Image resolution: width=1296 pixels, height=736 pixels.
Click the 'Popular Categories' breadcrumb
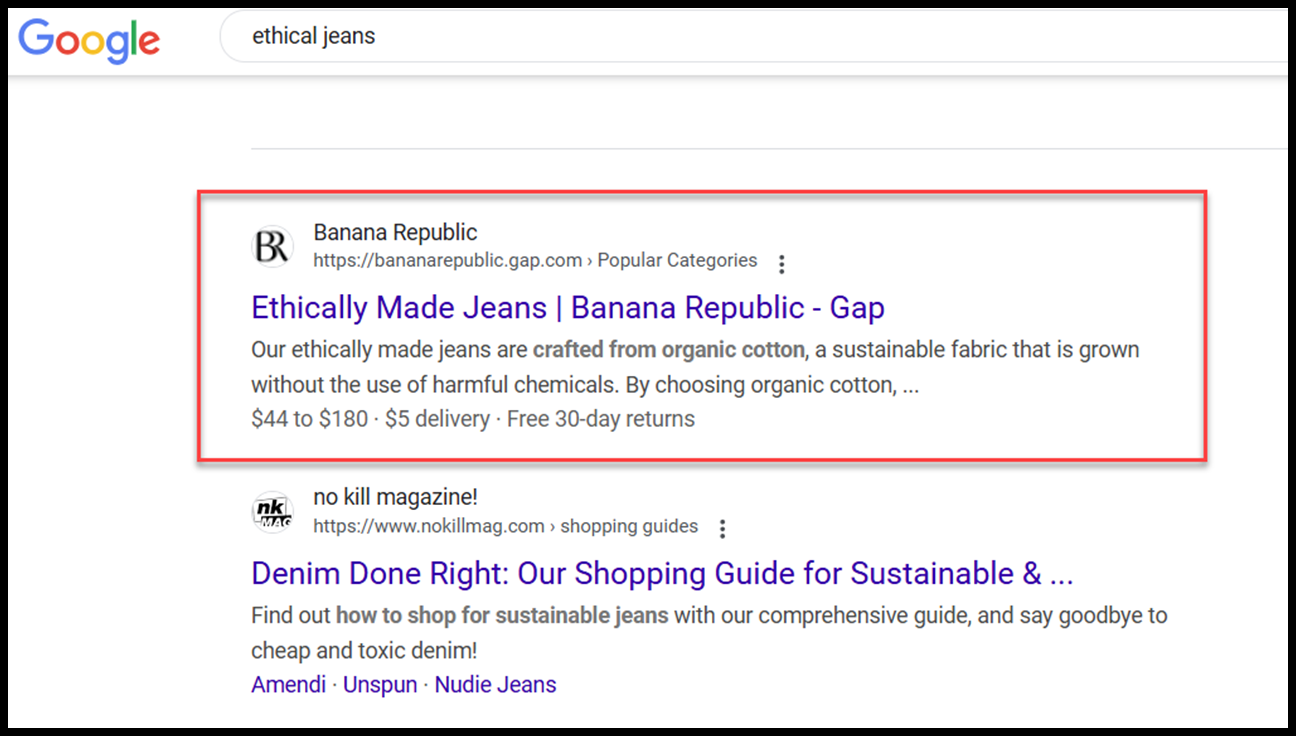677,261
